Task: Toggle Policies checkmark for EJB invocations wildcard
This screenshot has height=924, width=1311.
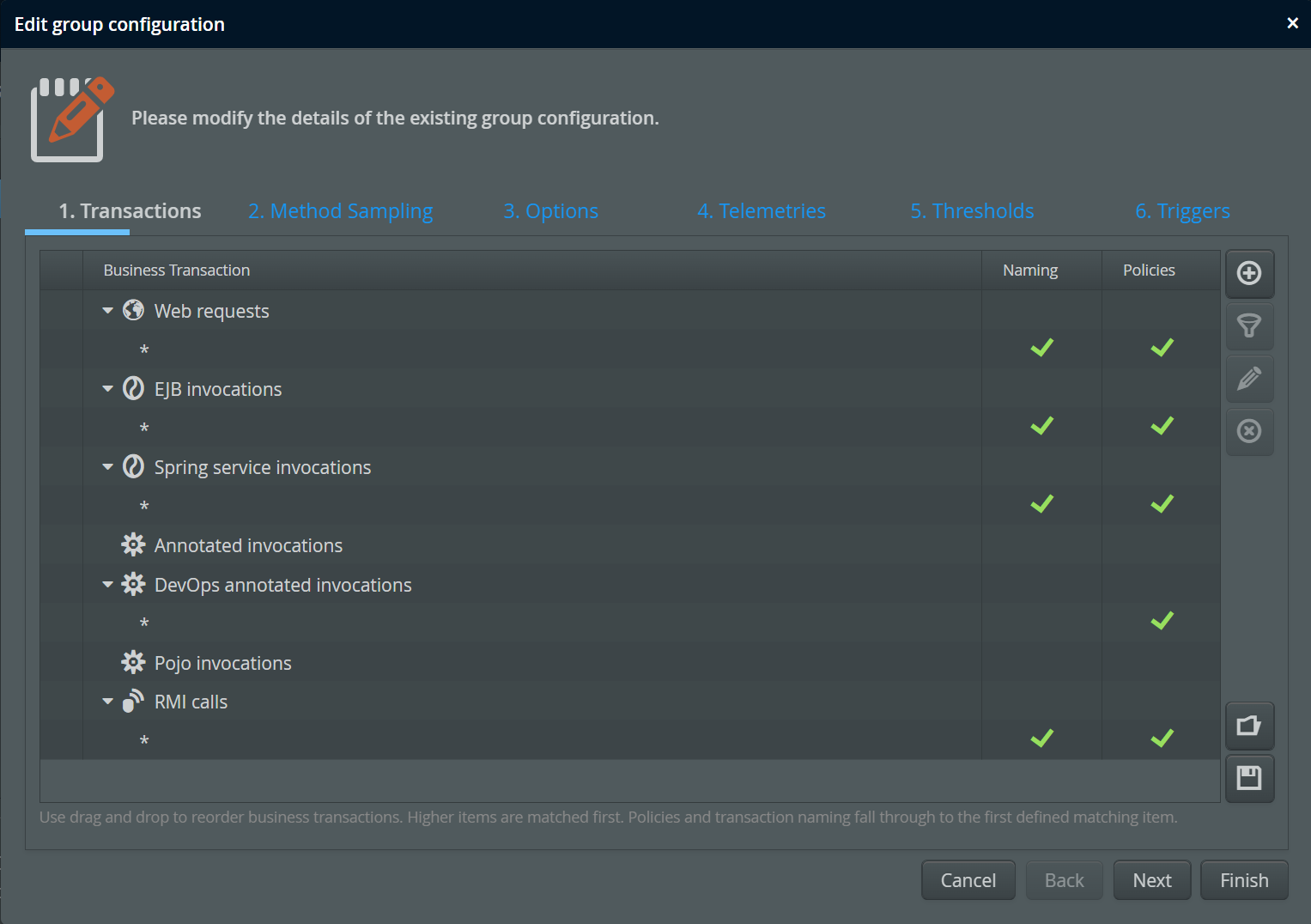Action: click(x=1162, y=426)
